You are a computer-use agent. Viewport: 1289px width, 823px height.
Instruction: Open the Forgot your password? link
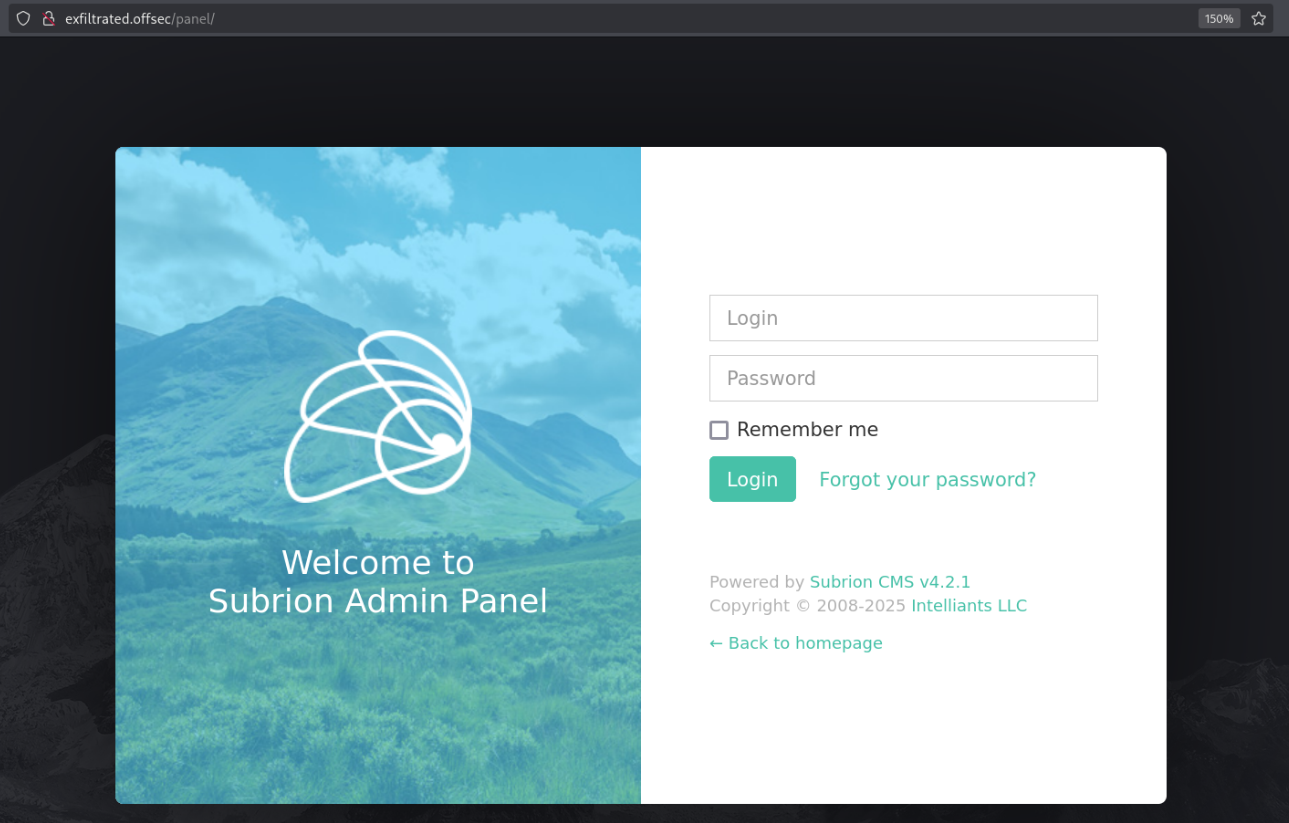click(927, 479)
